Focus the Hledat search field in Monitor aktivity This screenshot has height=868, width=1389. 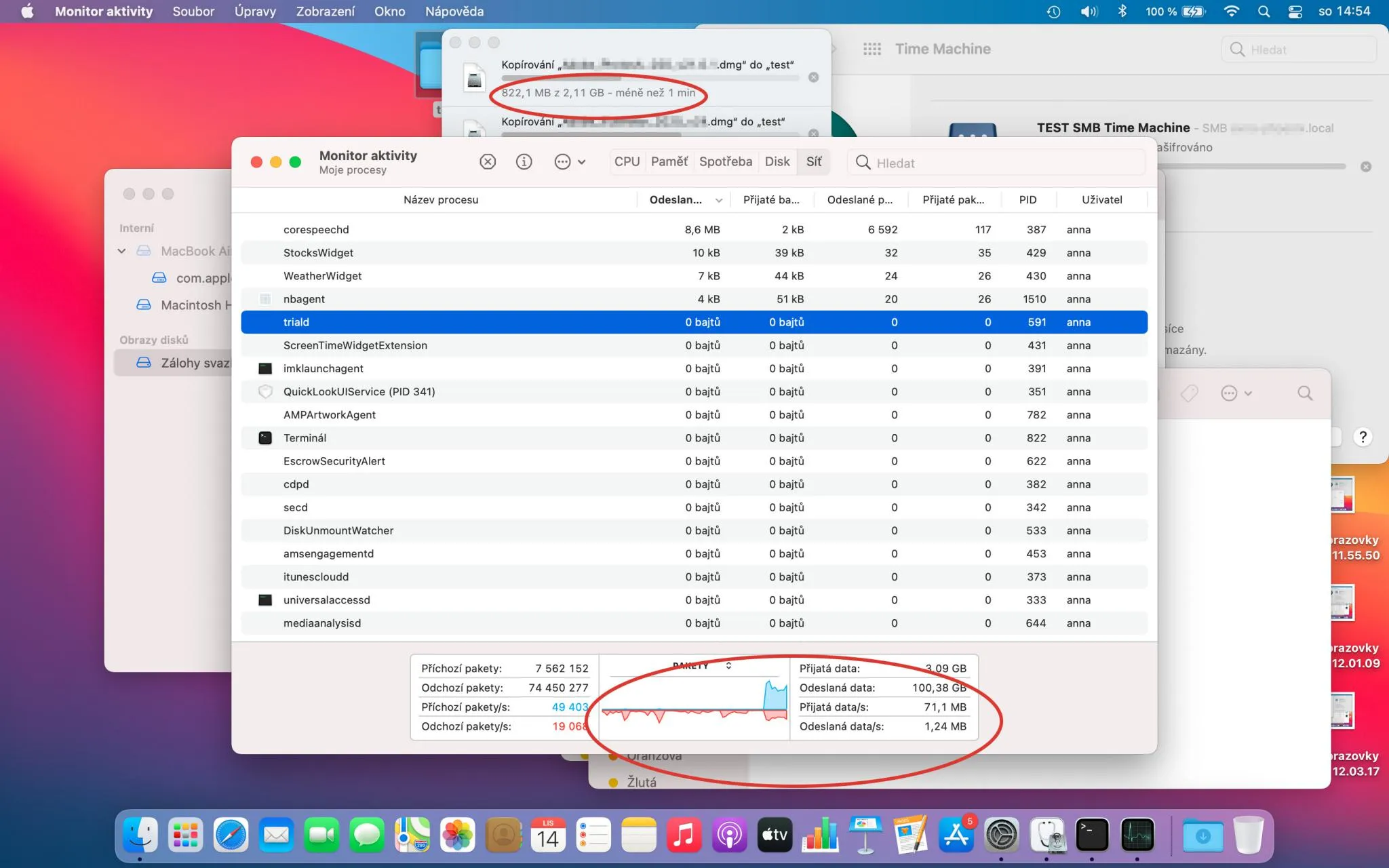pos(996,163)
